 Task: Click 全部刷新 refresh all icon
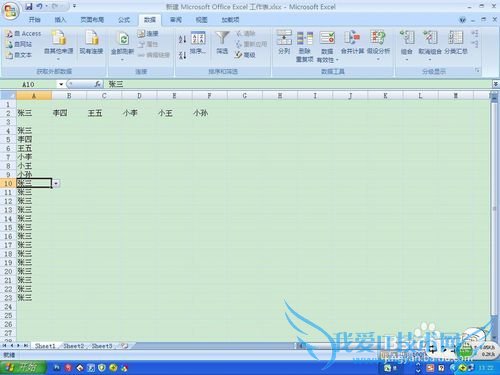[123, 39]
